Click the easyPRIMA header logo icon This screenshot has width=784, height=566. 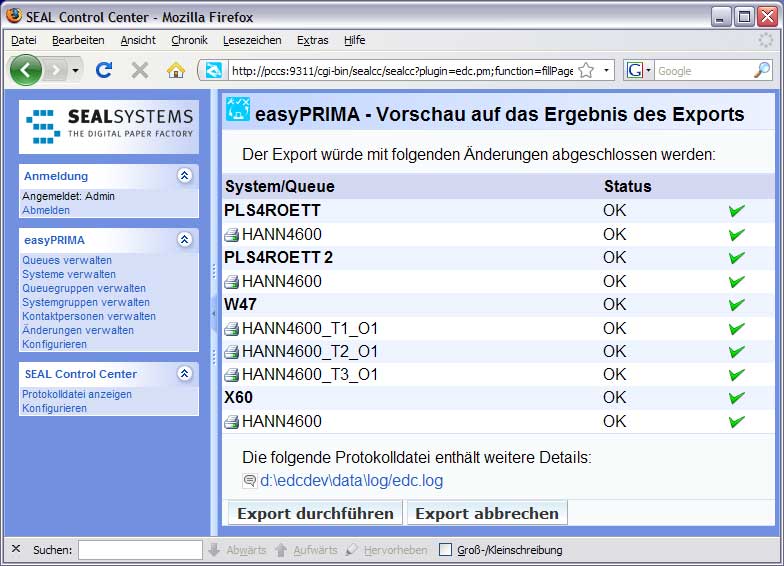(237, 110)
